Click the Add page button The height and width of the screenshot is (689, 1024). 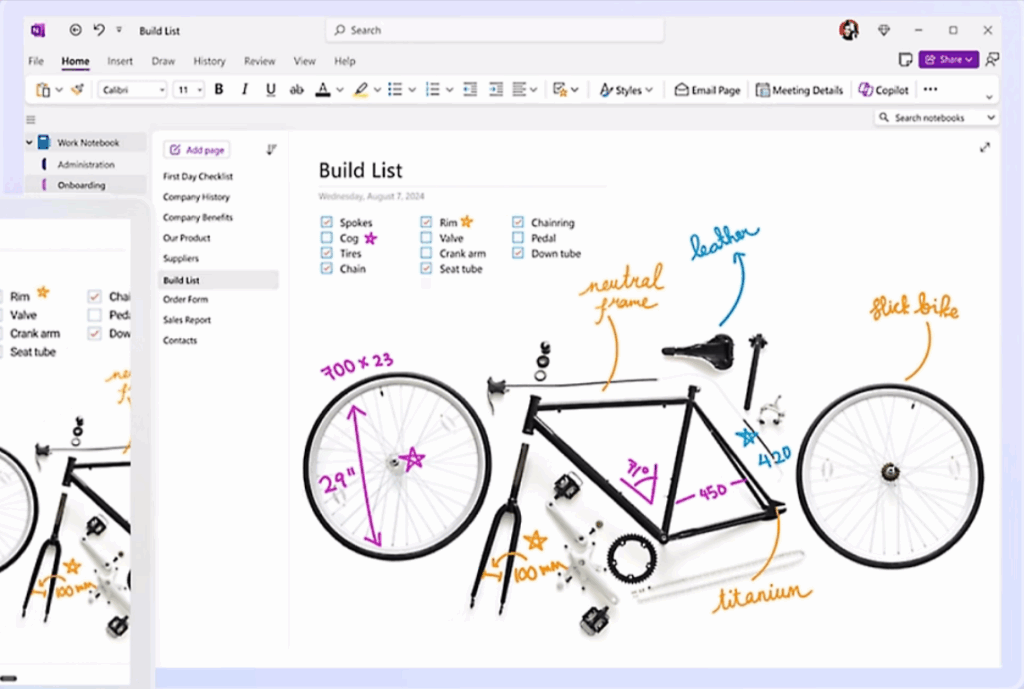pyautogui.click(x=196, y=148)
